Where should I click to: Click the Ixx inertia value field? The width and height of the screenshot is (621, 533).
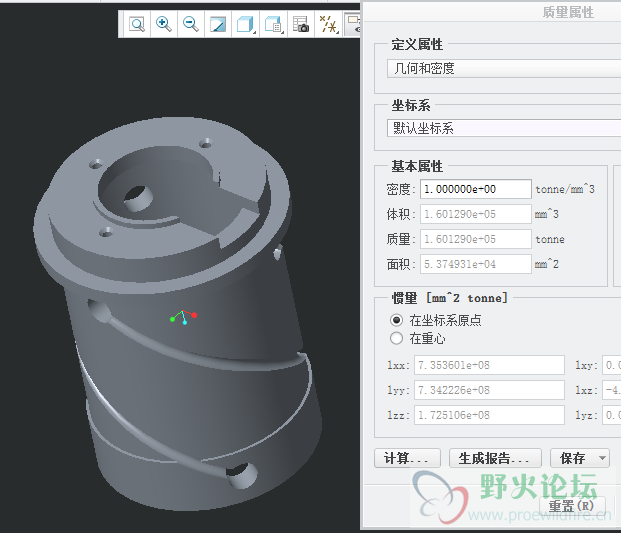(x=489, y=365)
